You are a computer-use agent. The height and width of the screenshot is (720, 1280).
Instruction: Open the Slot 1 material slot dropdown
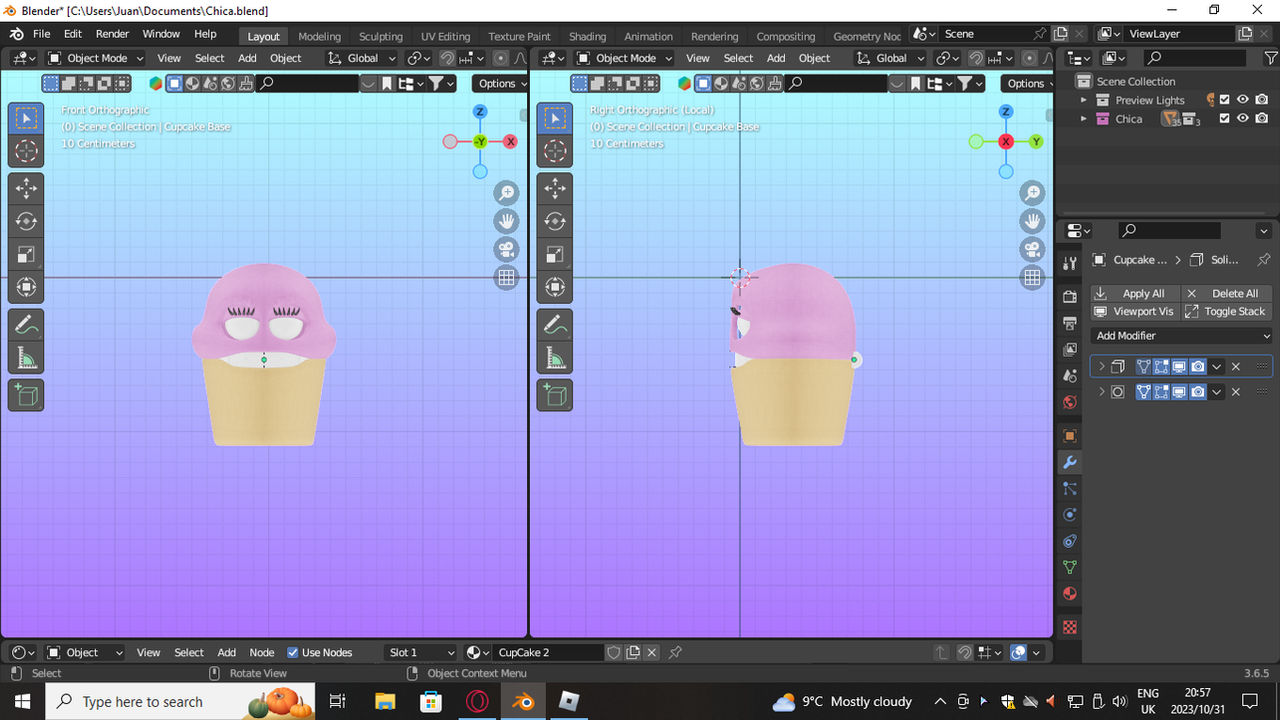tap(421, 652)
